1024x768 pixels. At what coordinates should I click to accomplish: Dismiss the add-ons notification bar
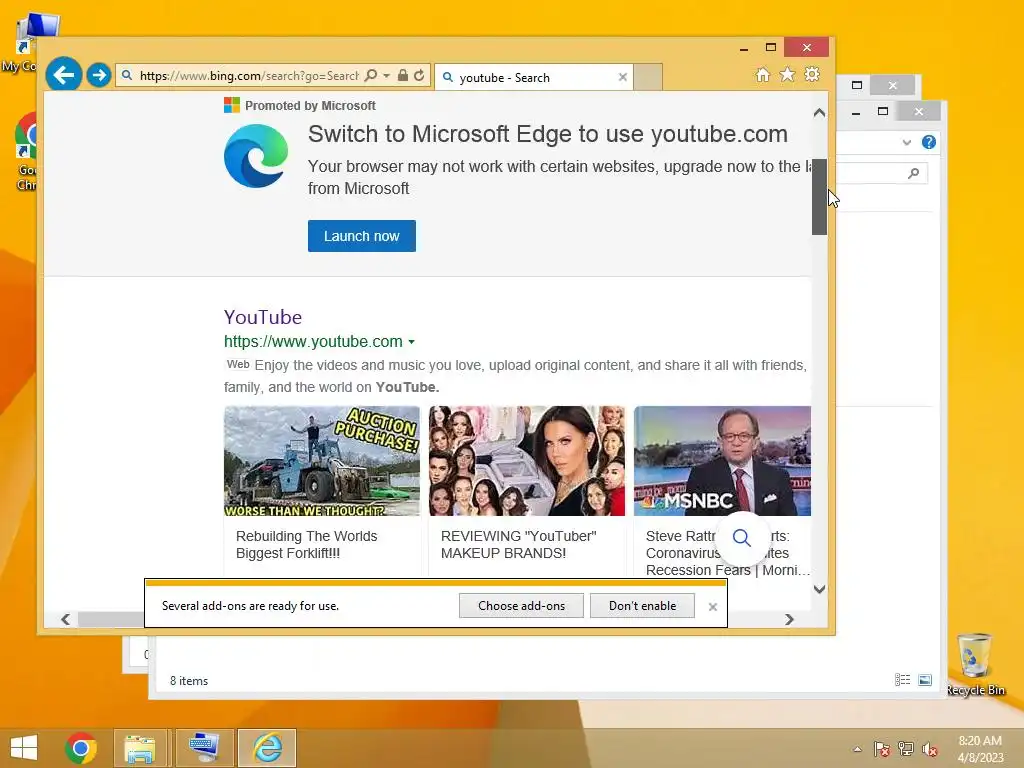coord(712,607)
